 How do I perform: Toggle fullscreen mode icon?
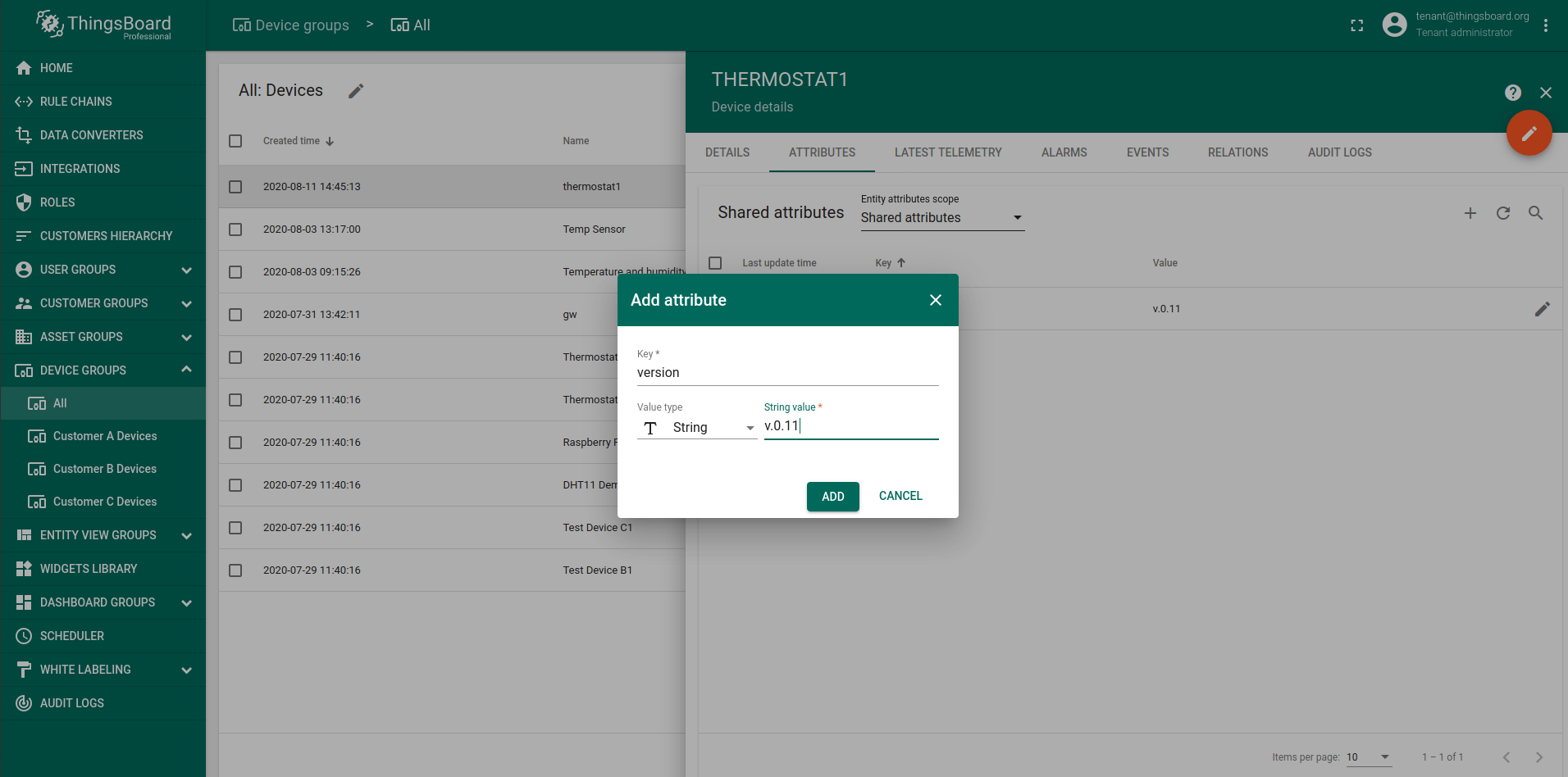1357,25
